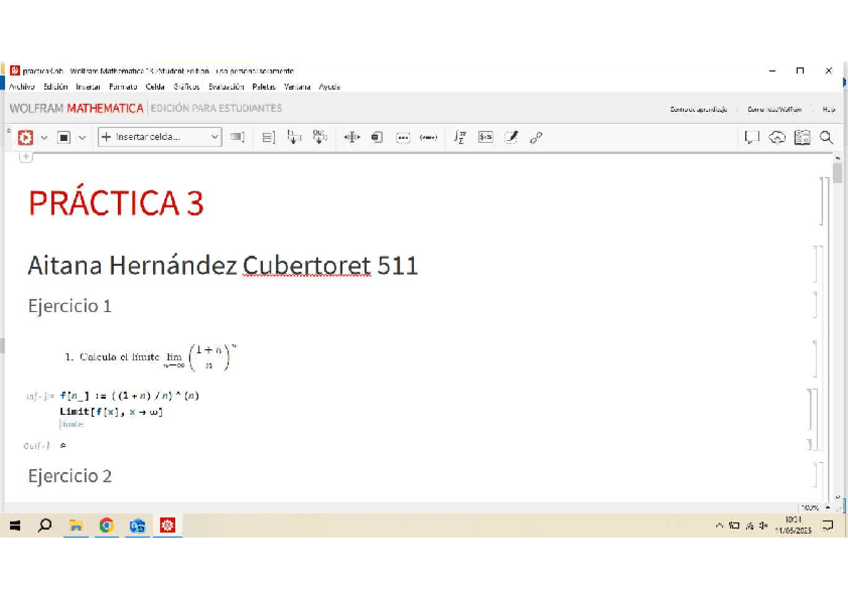The height and width of the screenshot is (599, 848).
Task: Click the chat bubble icon in toolbar
Action: [752, 137]
